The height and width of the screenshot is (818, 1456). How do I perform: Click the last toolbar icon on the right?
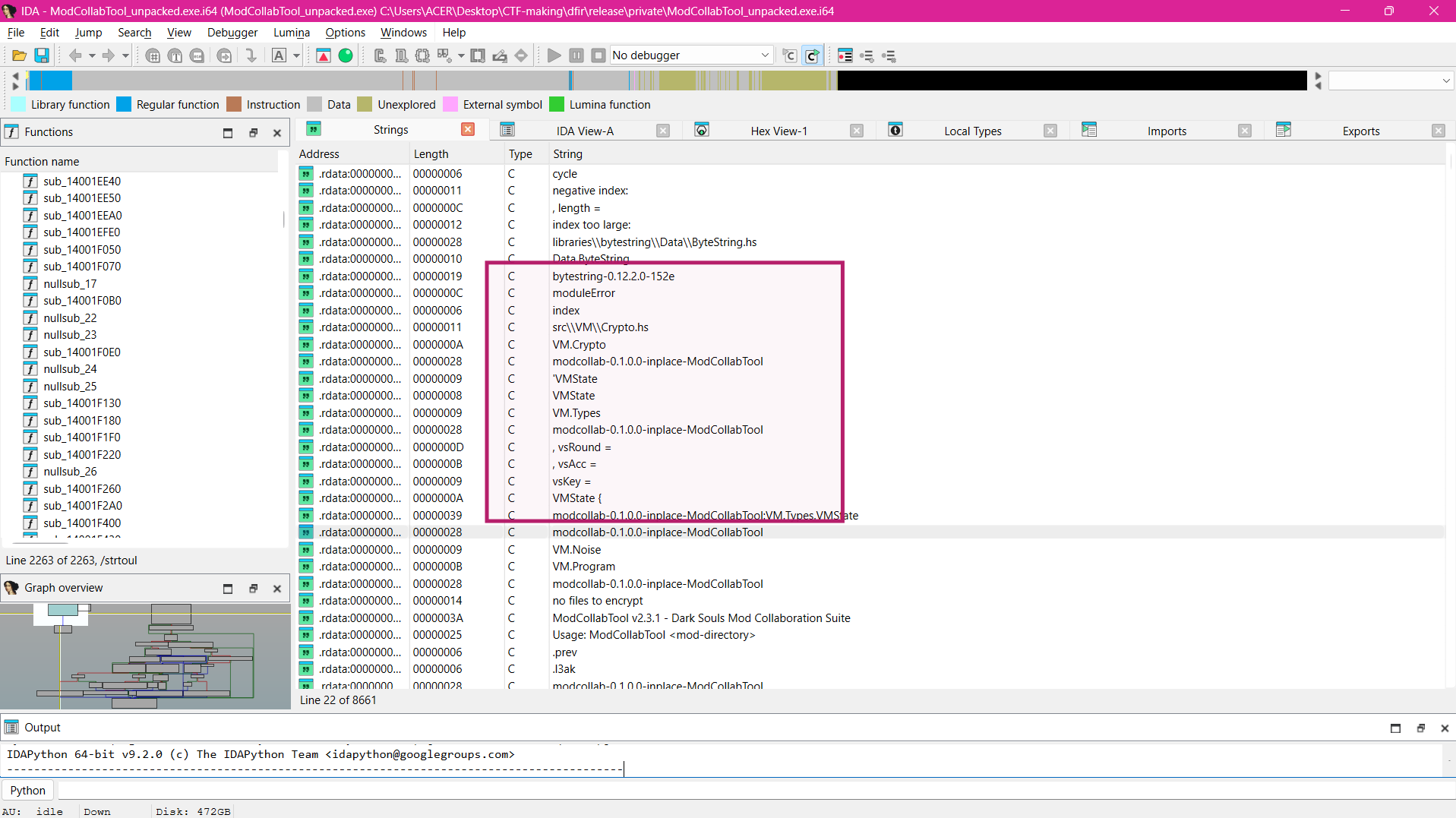(889, 55)
